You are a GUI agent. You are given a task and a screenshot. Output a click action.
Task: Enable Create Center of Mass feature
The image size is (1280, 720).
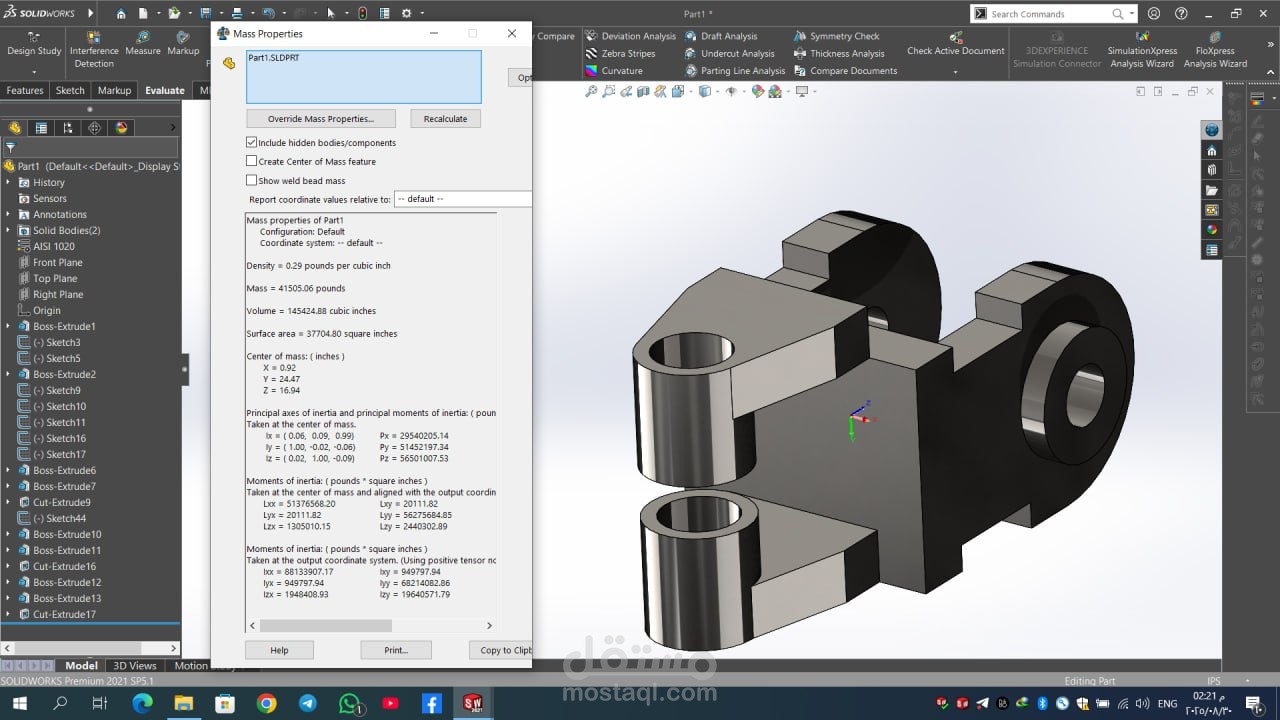click(252, 161)
